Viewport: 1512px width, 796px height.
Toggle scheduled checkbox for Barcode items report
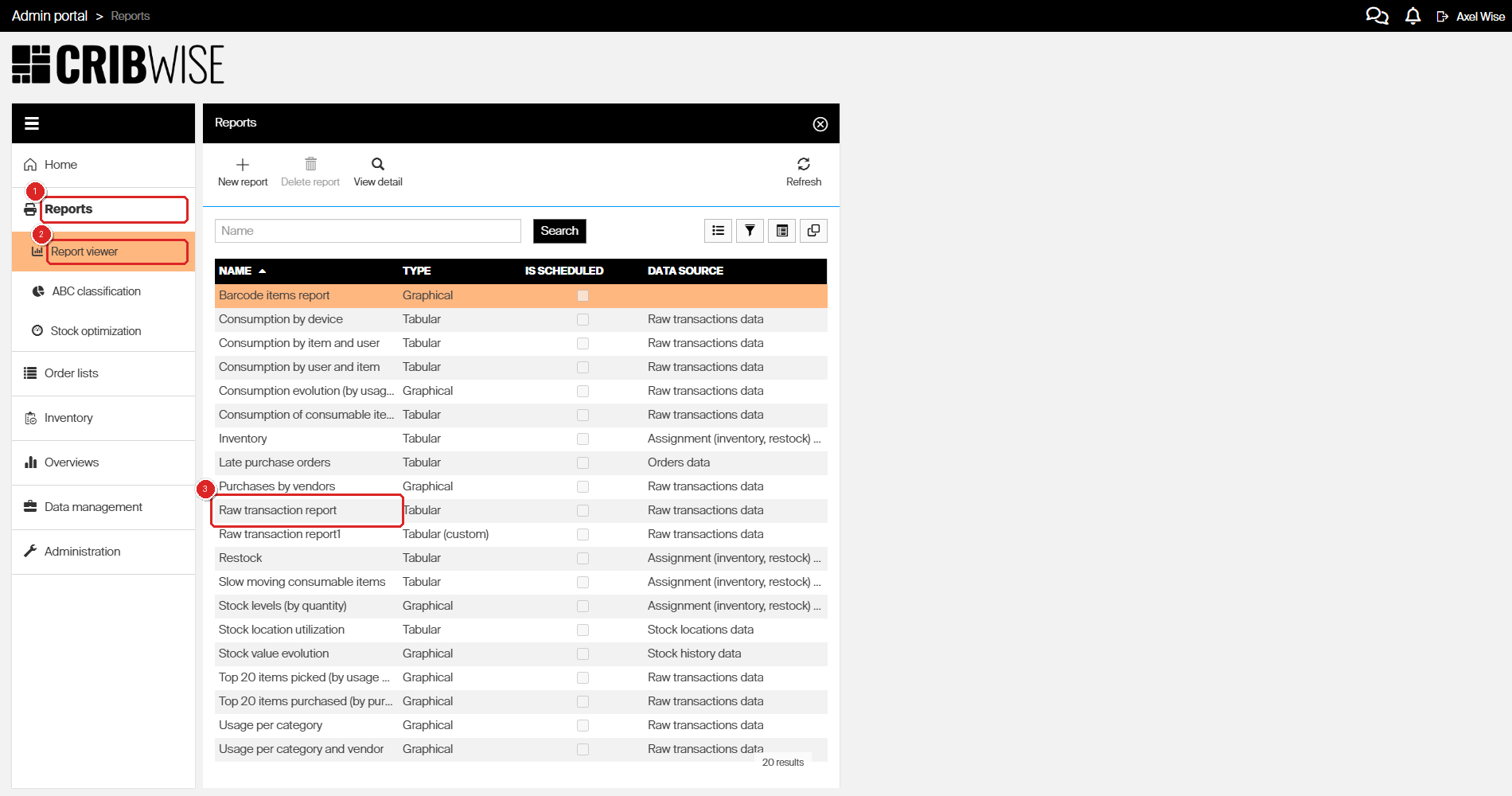pos(583,295)
